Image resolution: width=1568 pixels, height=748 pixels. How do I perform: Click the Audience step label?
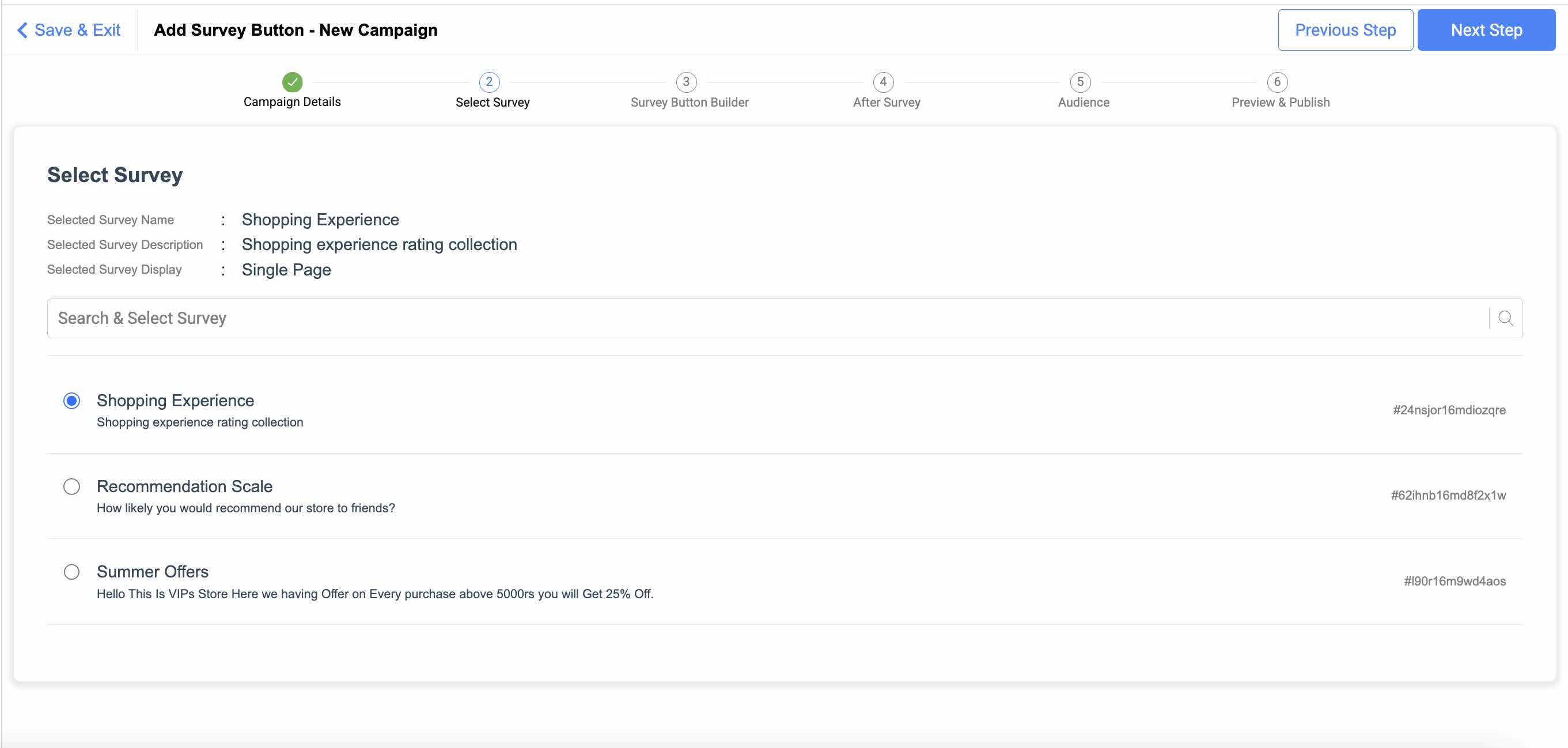[x=1082, y=102]
